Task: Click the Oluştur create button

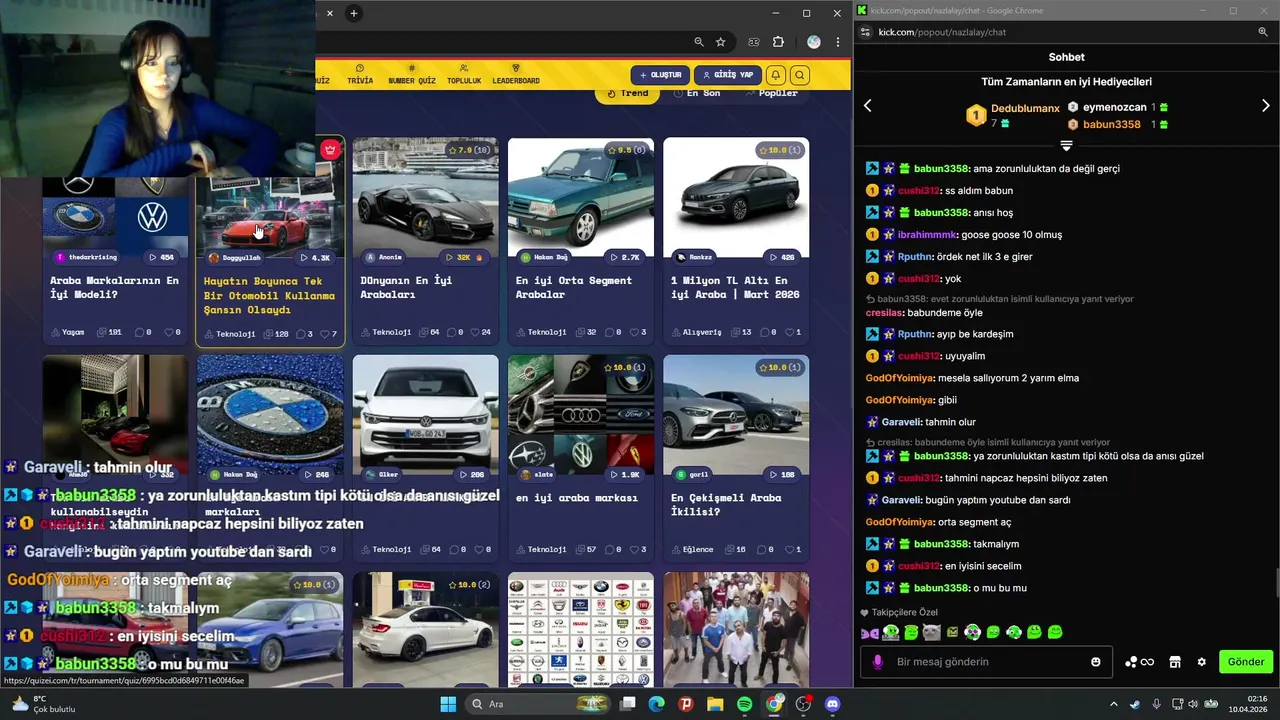Action: tap(660, 75)
